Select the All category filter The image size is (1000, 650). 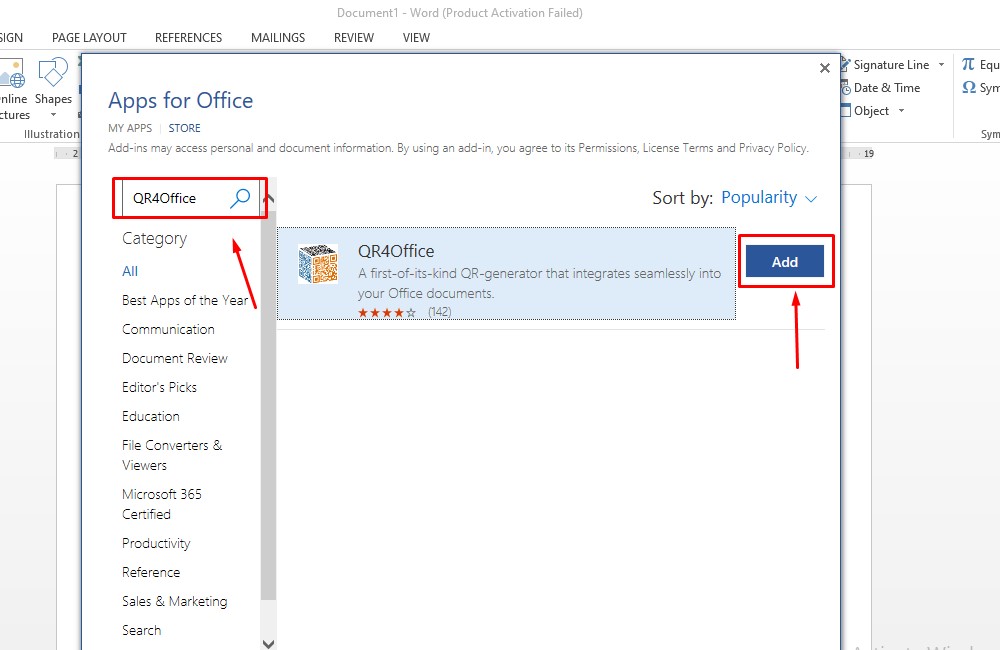(x=129, y=270)
